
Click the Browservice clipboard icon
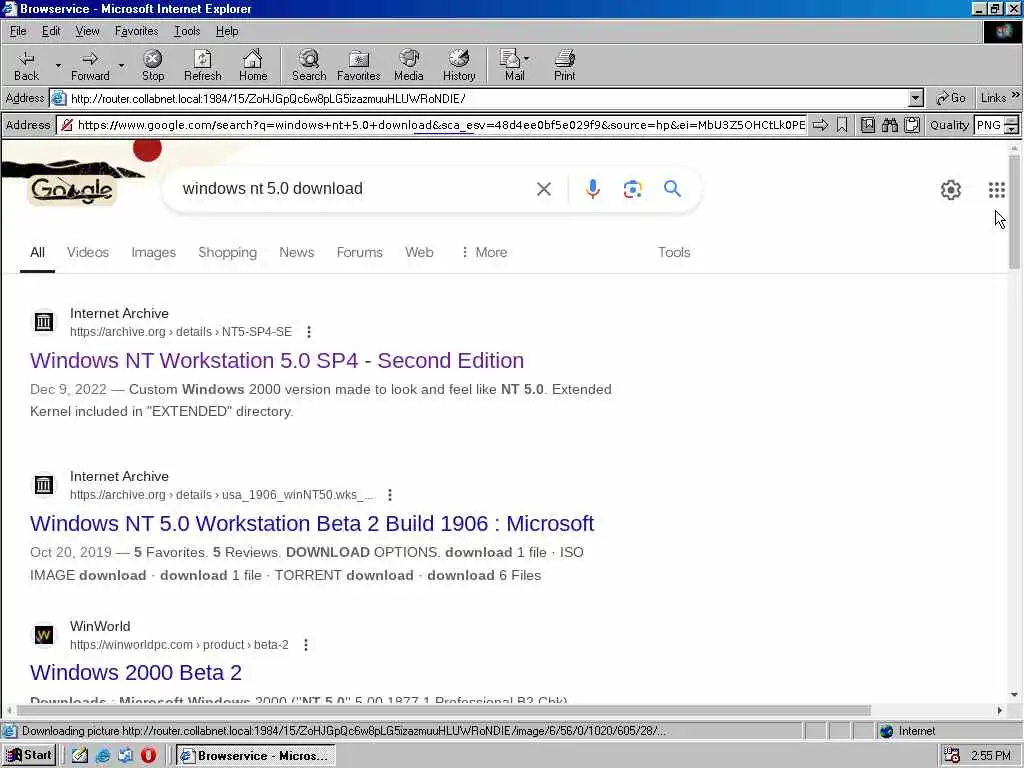[912, 125]
